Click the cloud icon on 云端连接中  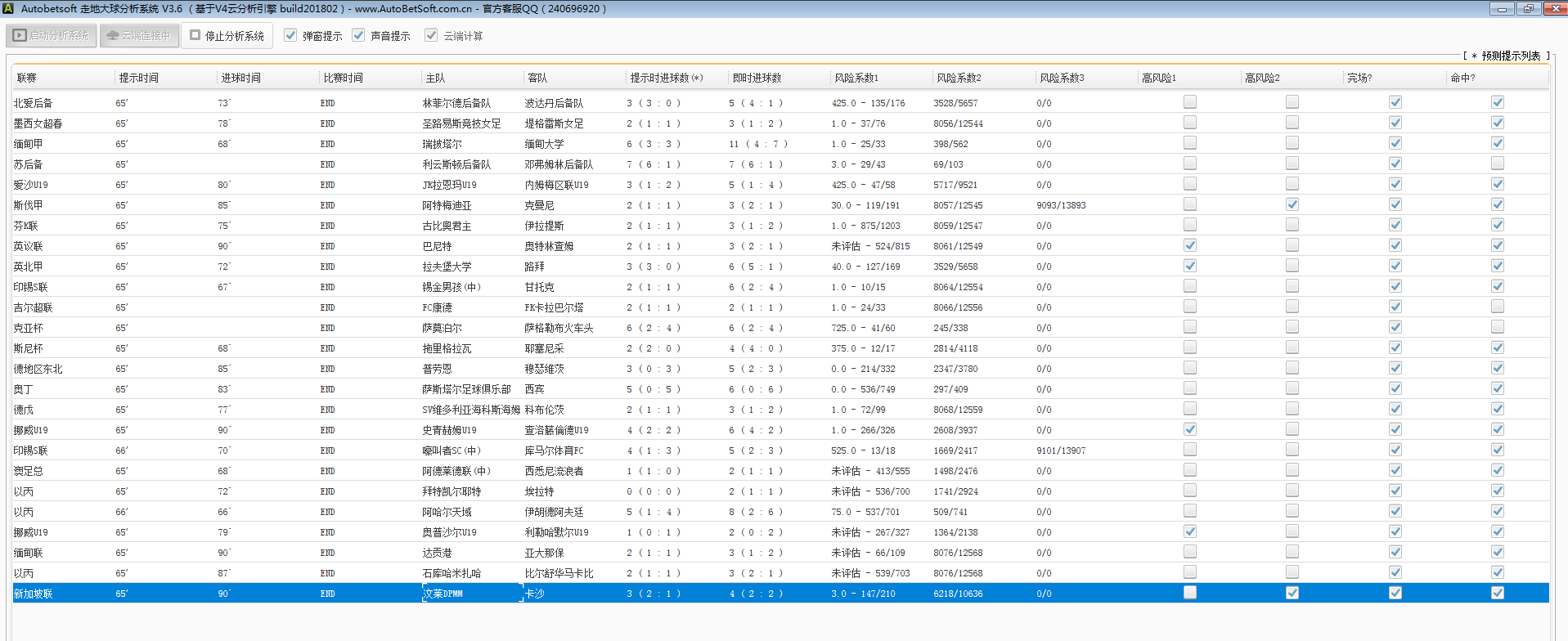pos(113,36)
